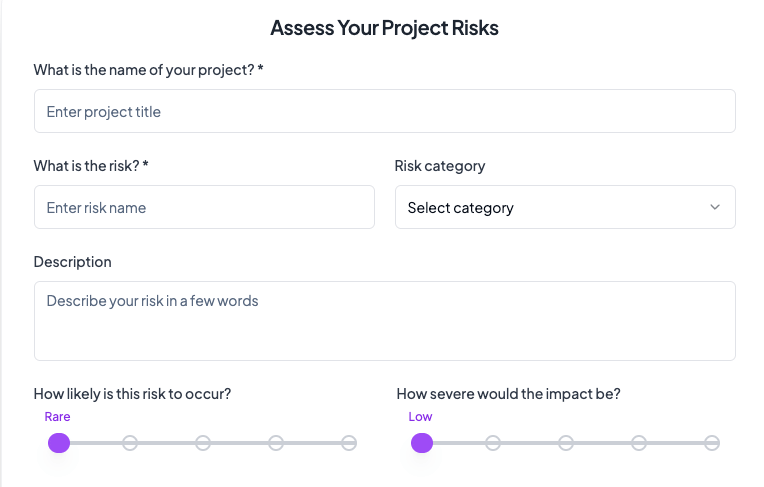Viewport: 764px width, 487px height.
Task: Set likelihood to the middle slider stop
Action: 203,443
